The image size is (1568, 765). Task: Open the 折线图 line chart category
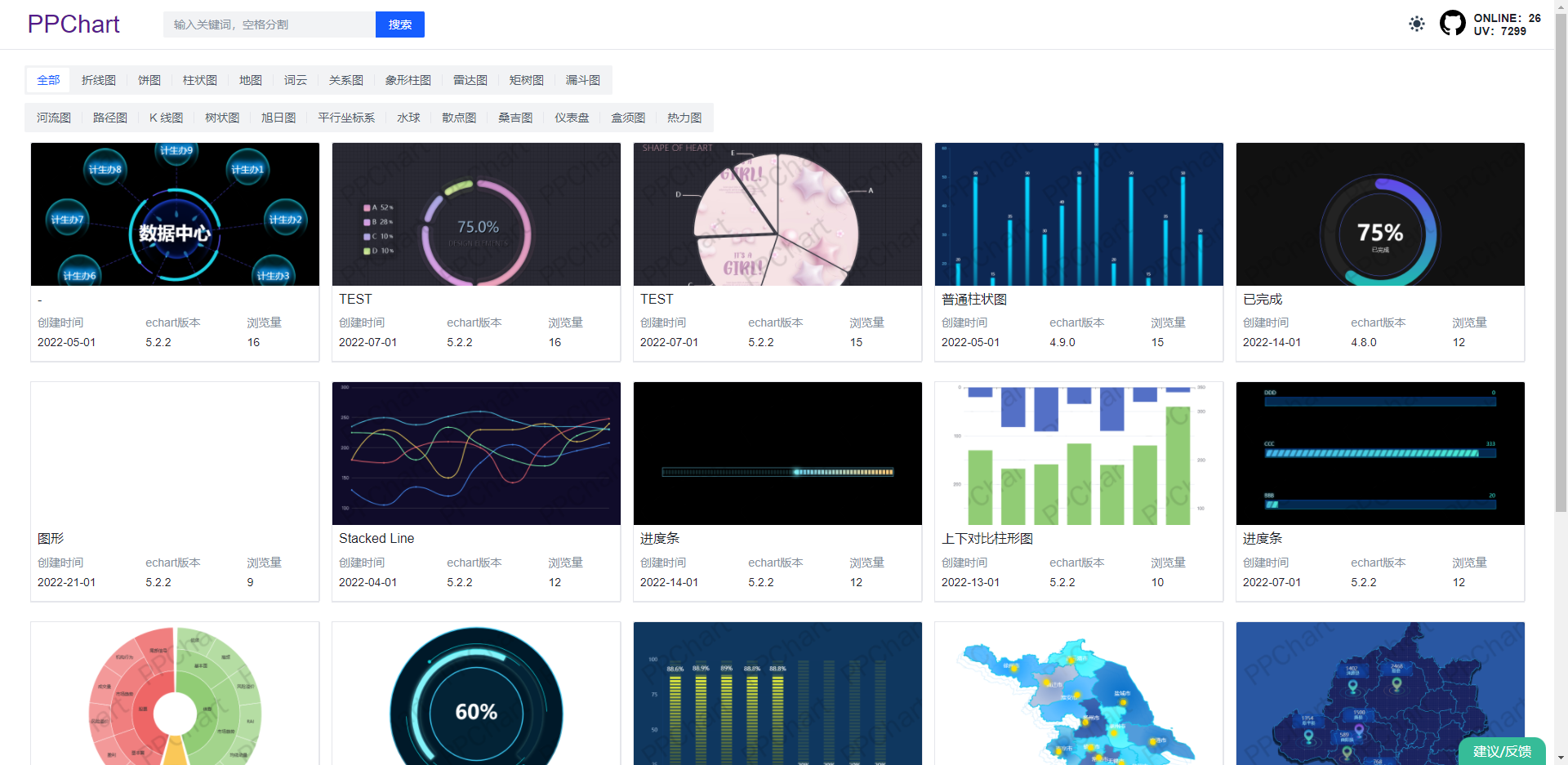pos(98,80)
